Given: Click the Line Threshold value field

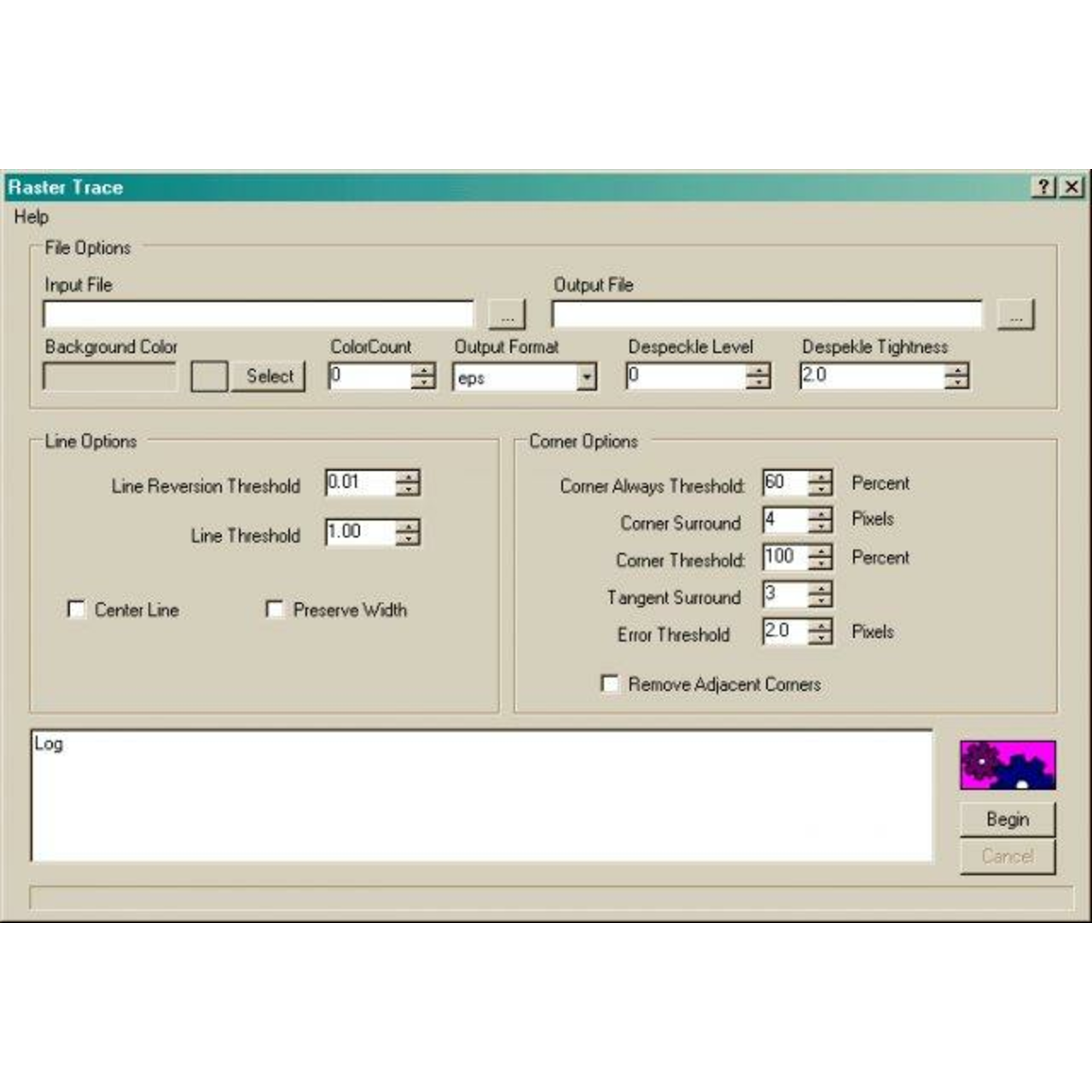Looking at the screenshot, I should click(x=360, y=532).
